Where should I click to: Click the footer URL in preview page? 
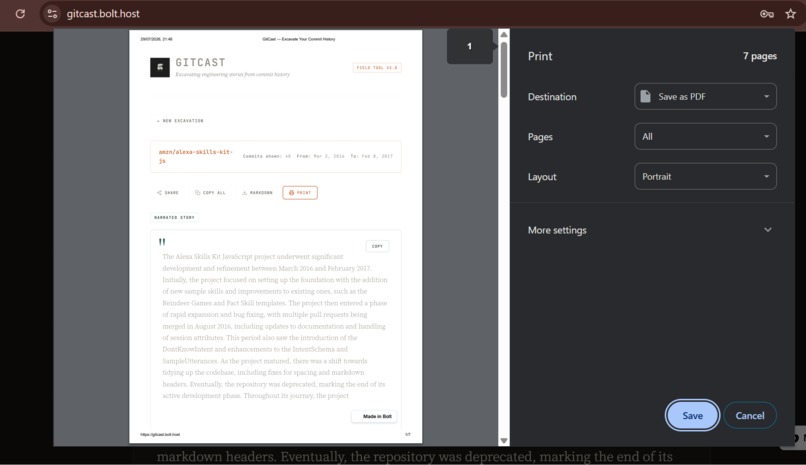pyautogui.click(x=160, y=435)
